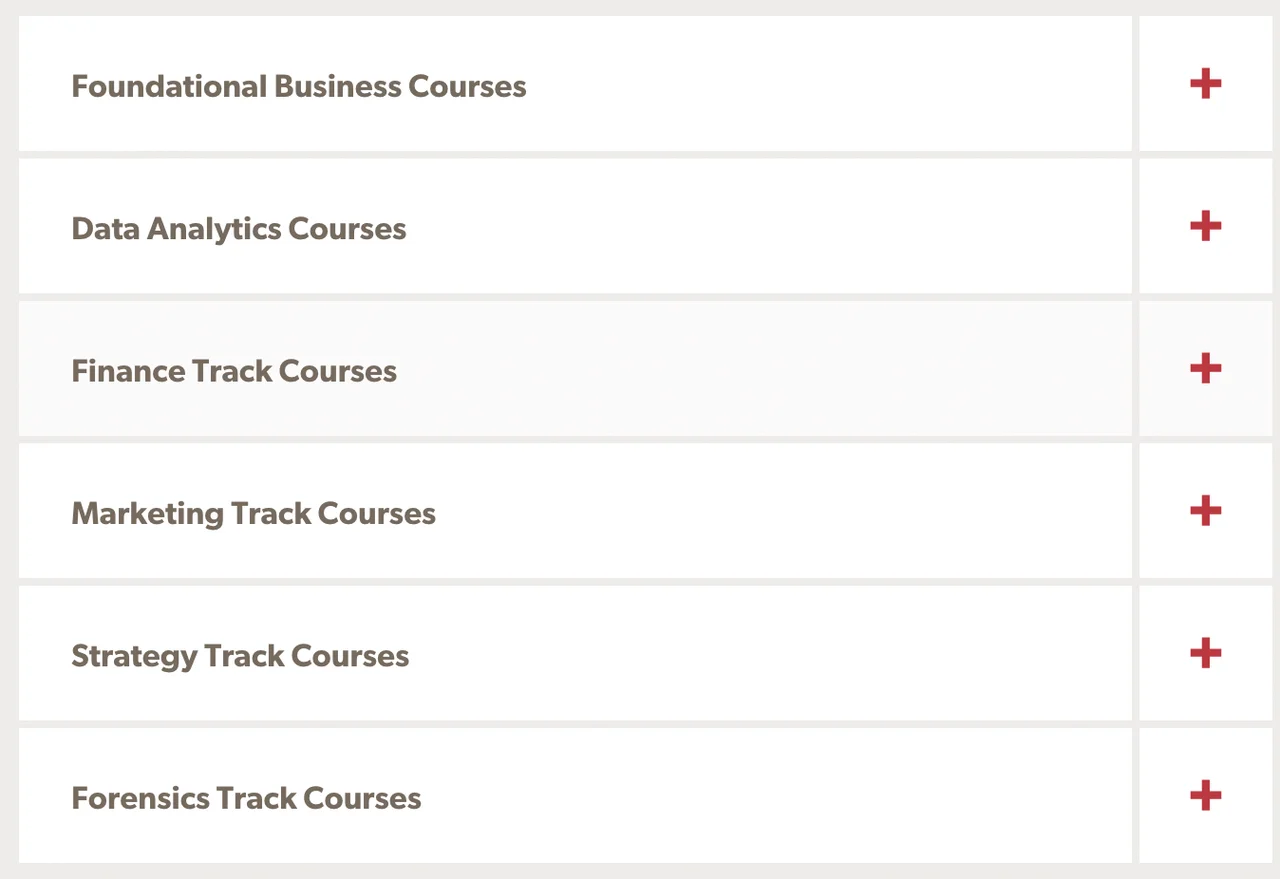Image resolution: width=1280 pixels, height=879 pixels.
Task: Click the 'Foundational Business Courses' heading text
Action: pyautogui.click(x=298, y=86)
